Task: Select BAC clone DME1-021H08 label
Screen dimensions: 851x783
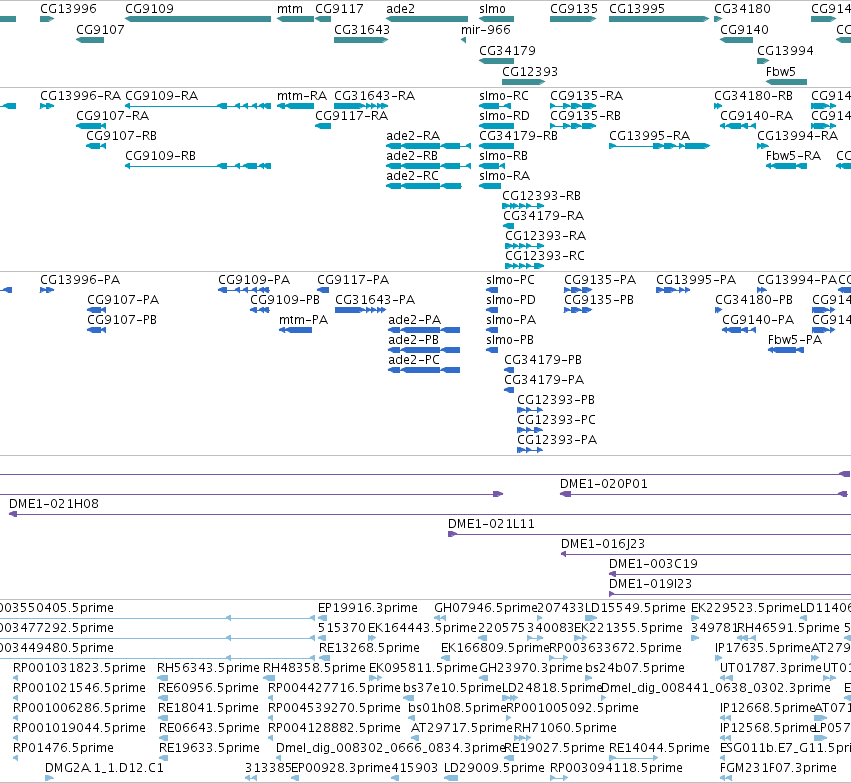Action: tap(54, 504)
